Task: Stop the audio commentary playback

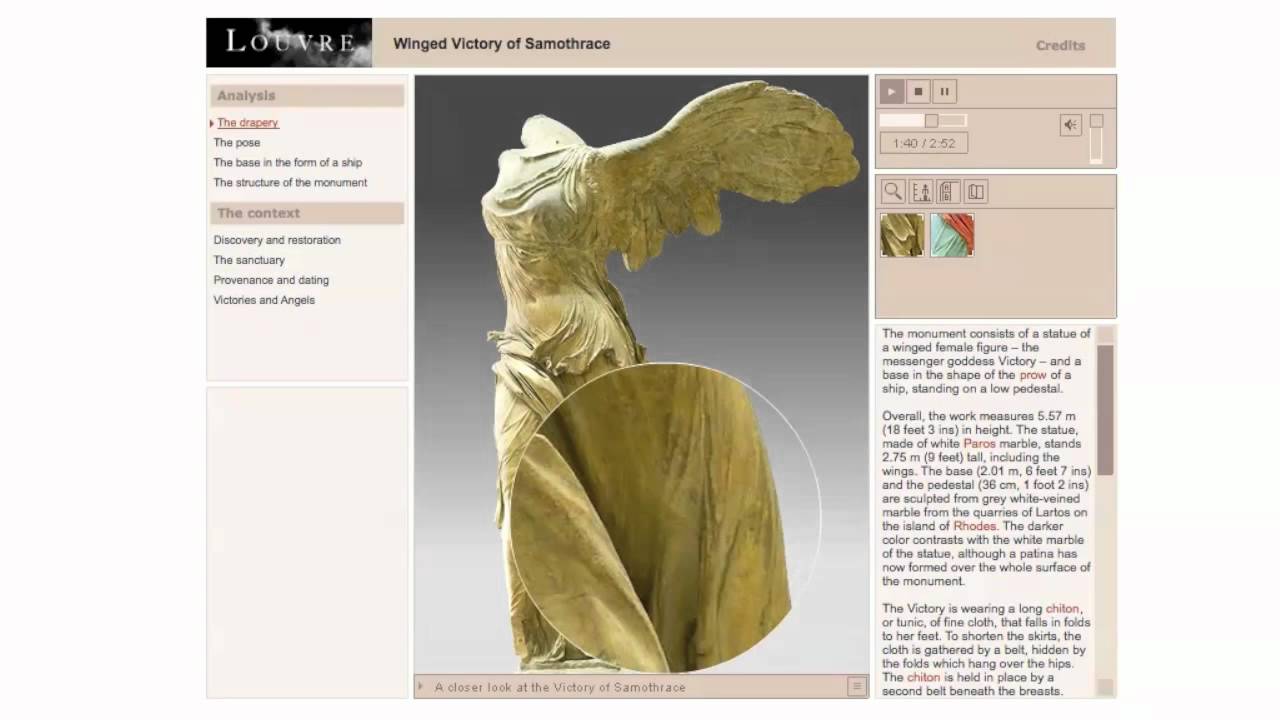Action: 918,92
